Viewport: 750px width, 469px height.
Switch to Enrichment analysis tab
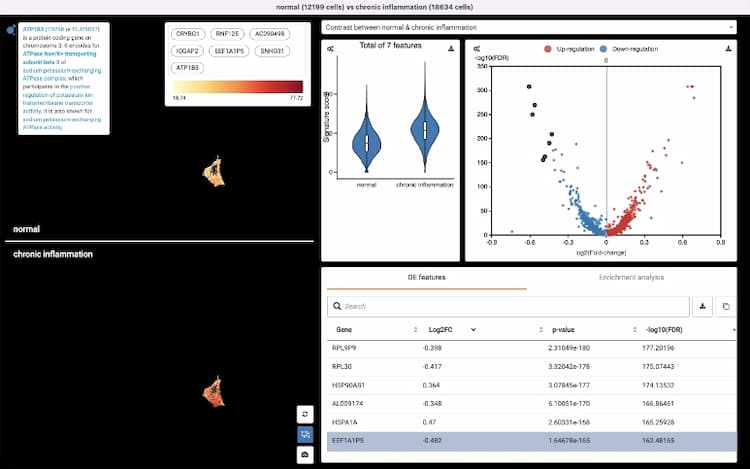click(x=631, y=277)
